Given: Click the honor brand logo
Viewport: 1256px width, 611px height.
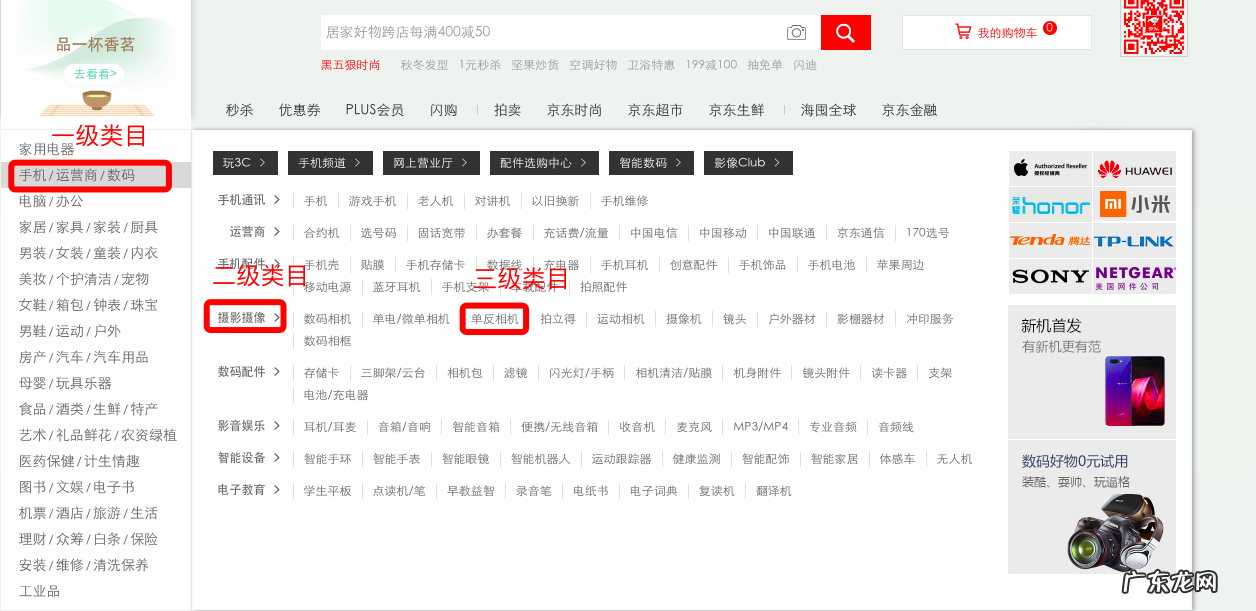Looking at the screenshot, I should point(1050,205).
